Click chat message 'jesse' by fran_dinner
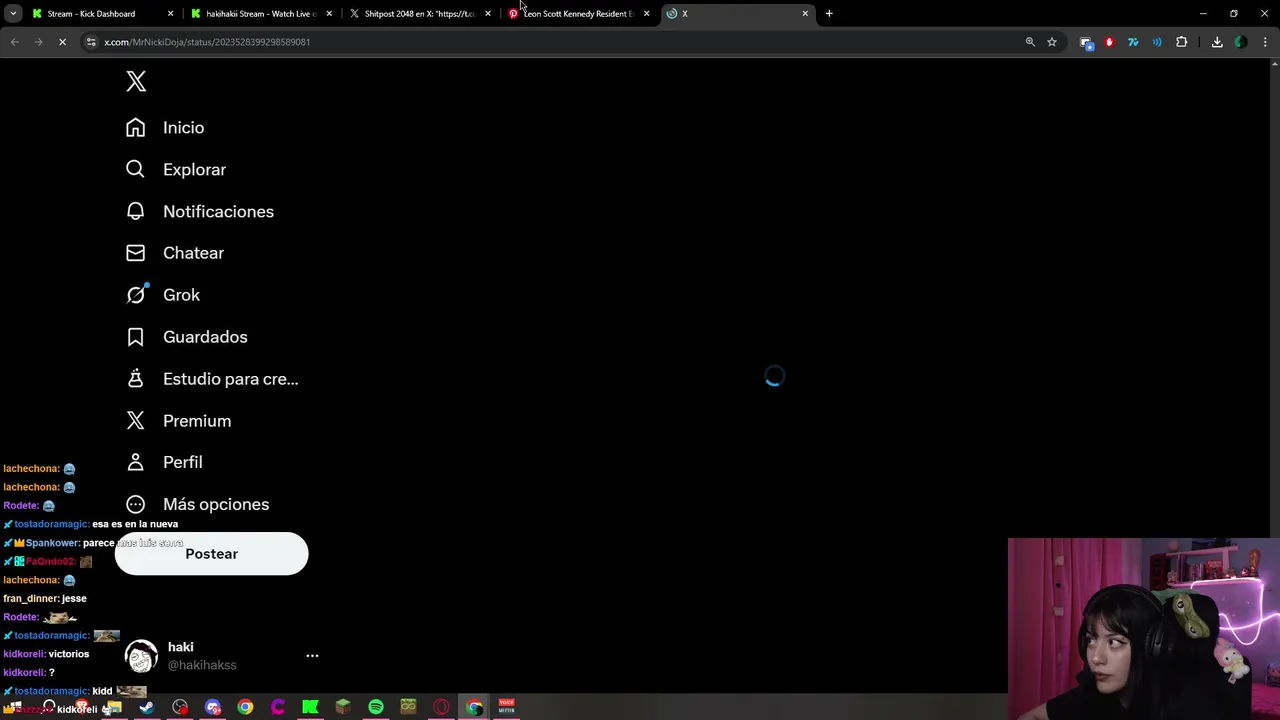This screenshot has height=720, width=1280. tap(74, 598)
